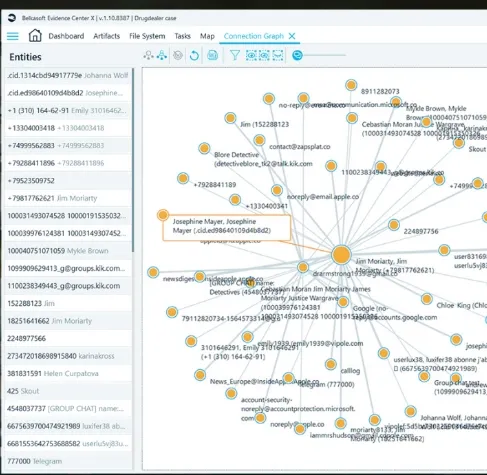Select entity 273472018698915840 karinakross
This screenshot has height=475, width=487.
tap(68, 356)
